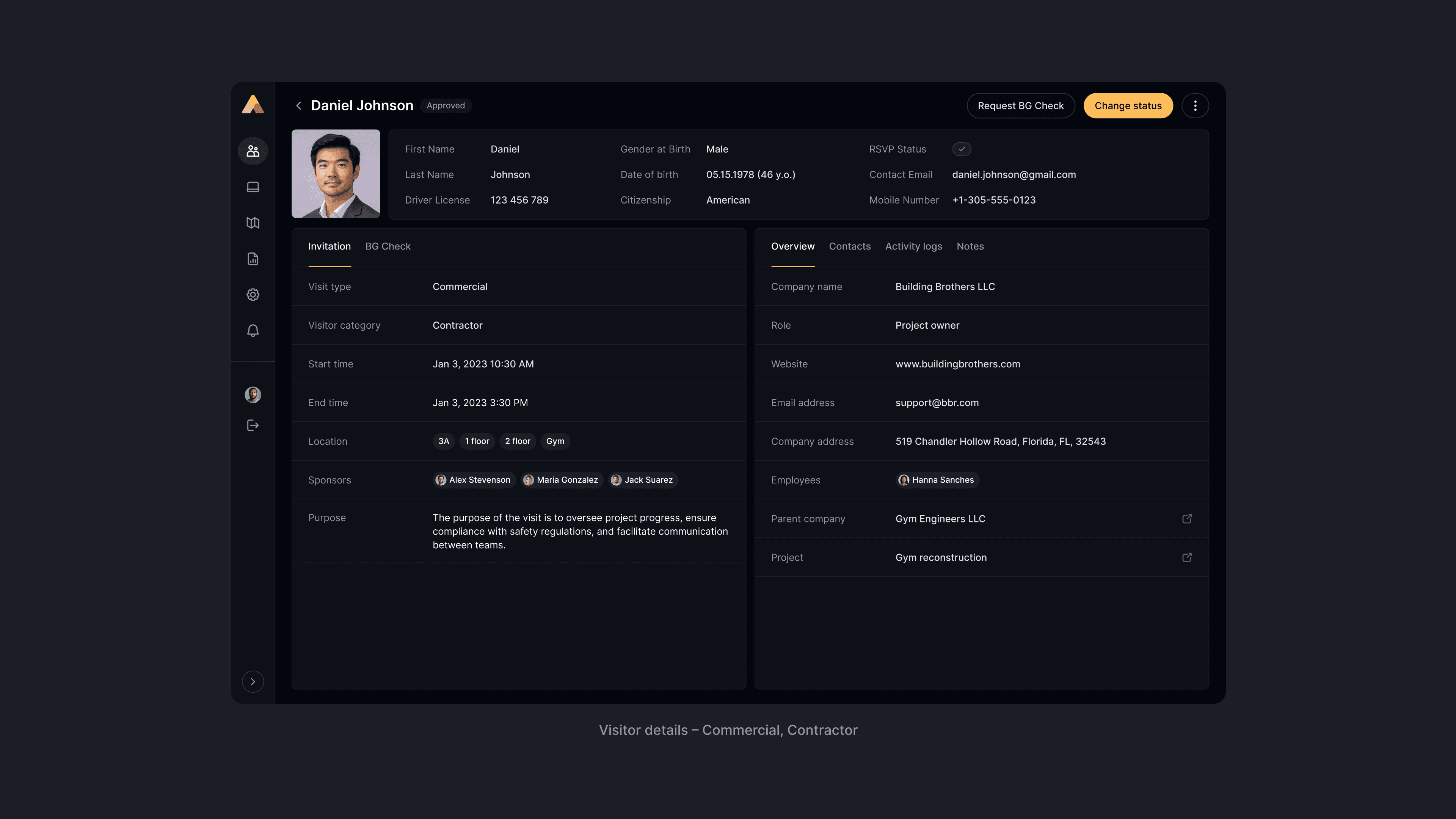The height and width of the screenshot is (819, 1456).
Task: Open the Gym reconstruction project link icon
Action: (x=1186, y=557)
